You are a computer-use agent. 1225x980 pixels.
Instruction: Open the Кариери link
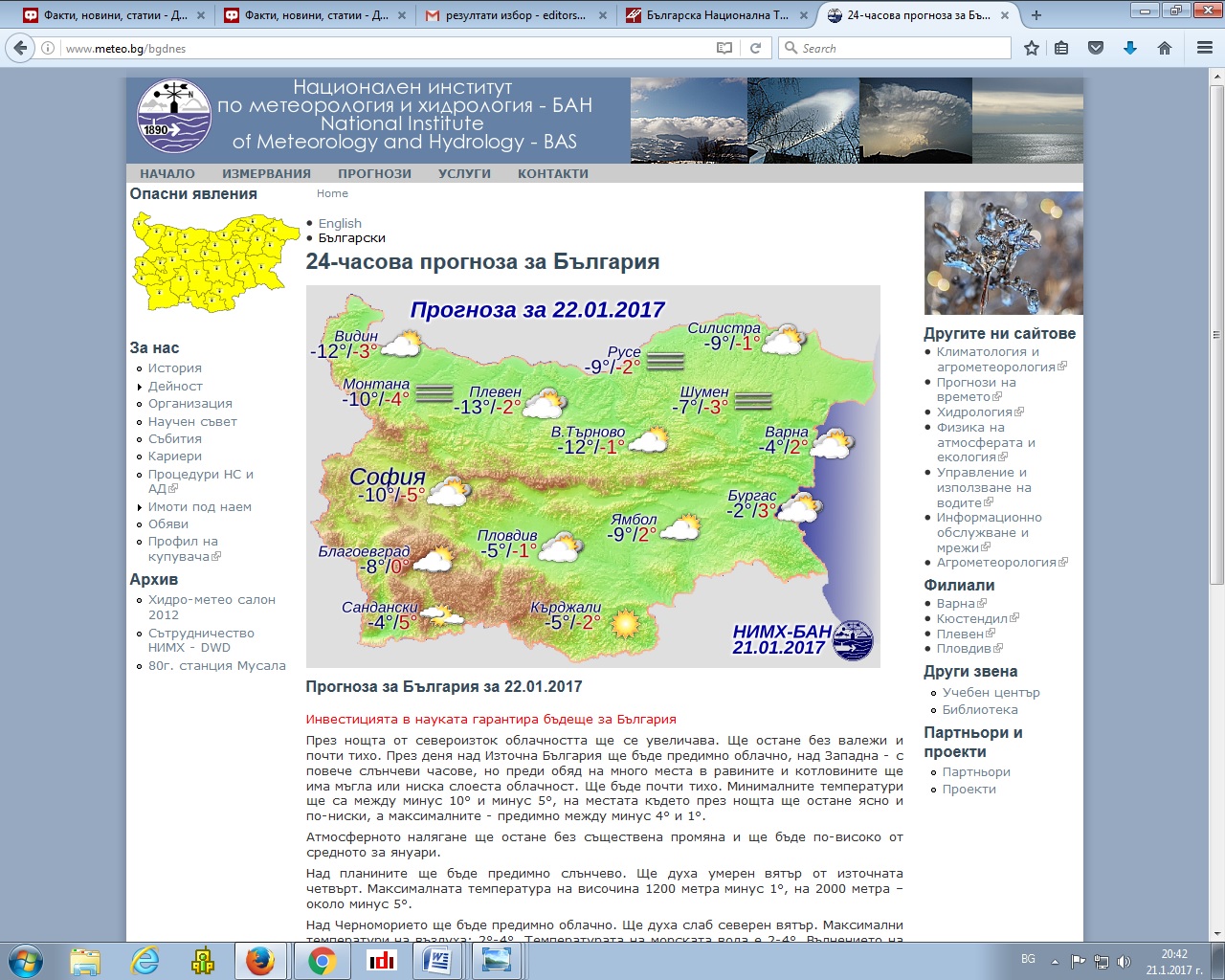coord(175,457)
